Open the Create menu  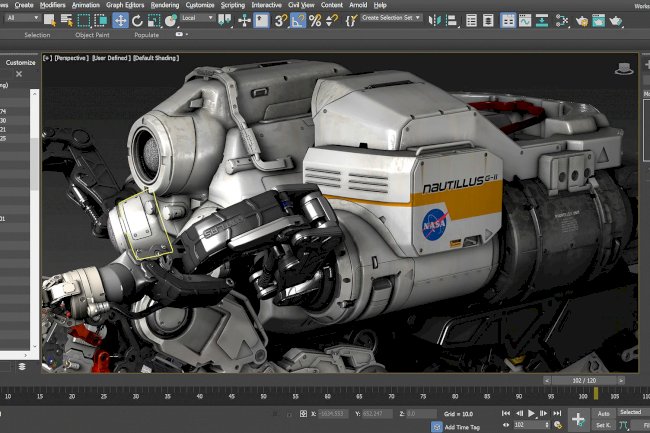pyautogui.click(x=24, y=5)
